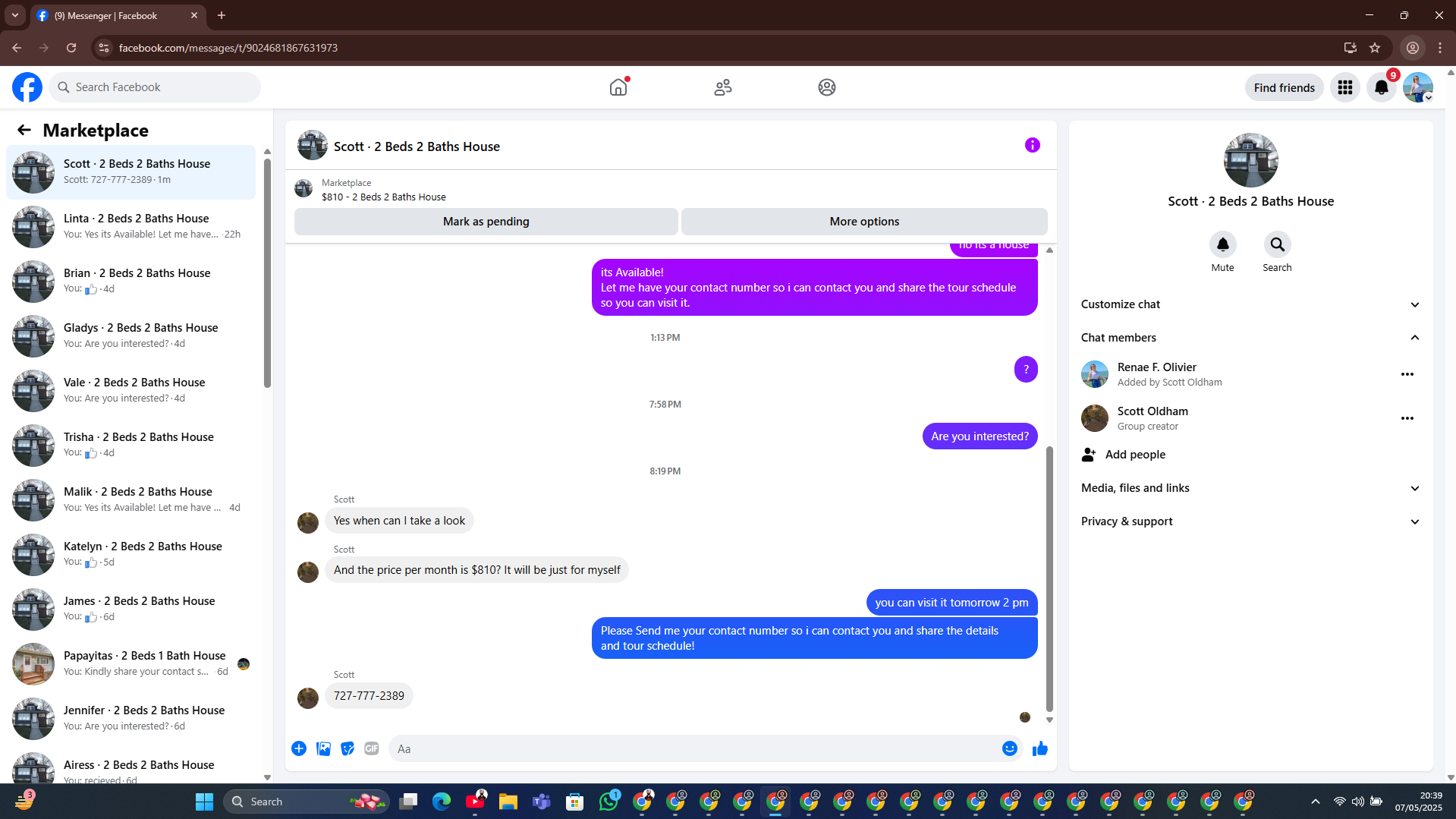The image size is (1456, 819).
Task: Attach a photo with the image icon
Action: pyautogui.click(x=323, y=748)
